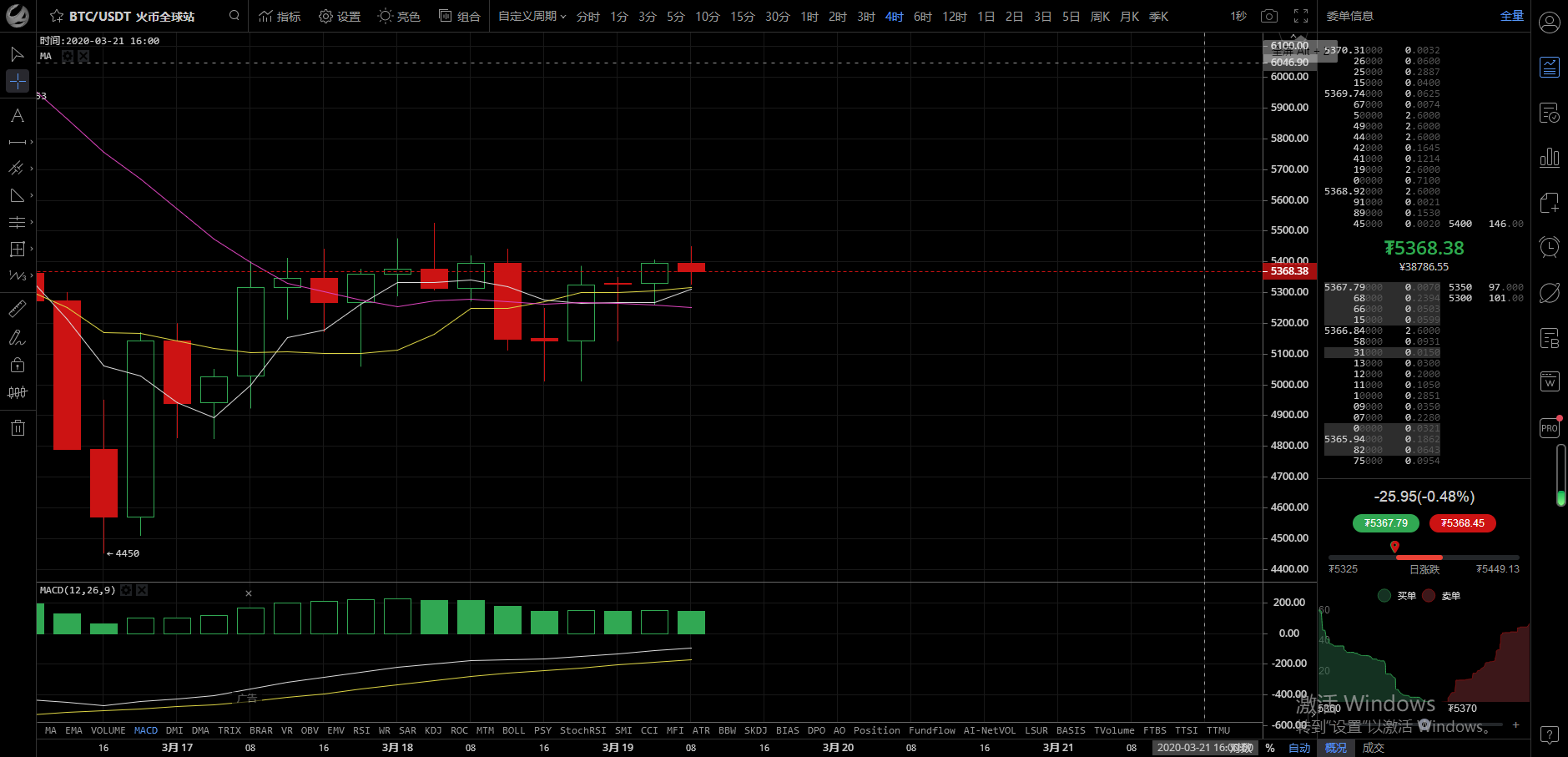Image resolution: width=1568 pixels, height=757 pixels.
Task: Switch to the 成交 trades tab
Action: (1373, 748)
